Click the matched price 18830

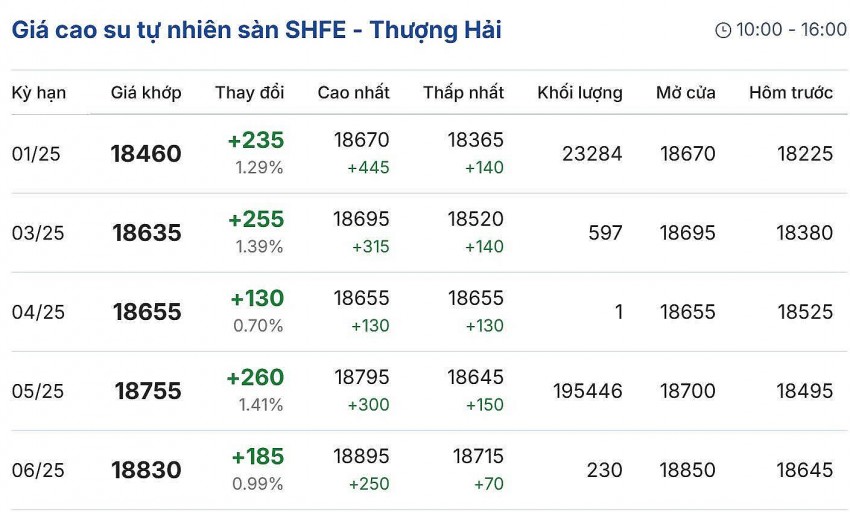click(146, 470)
